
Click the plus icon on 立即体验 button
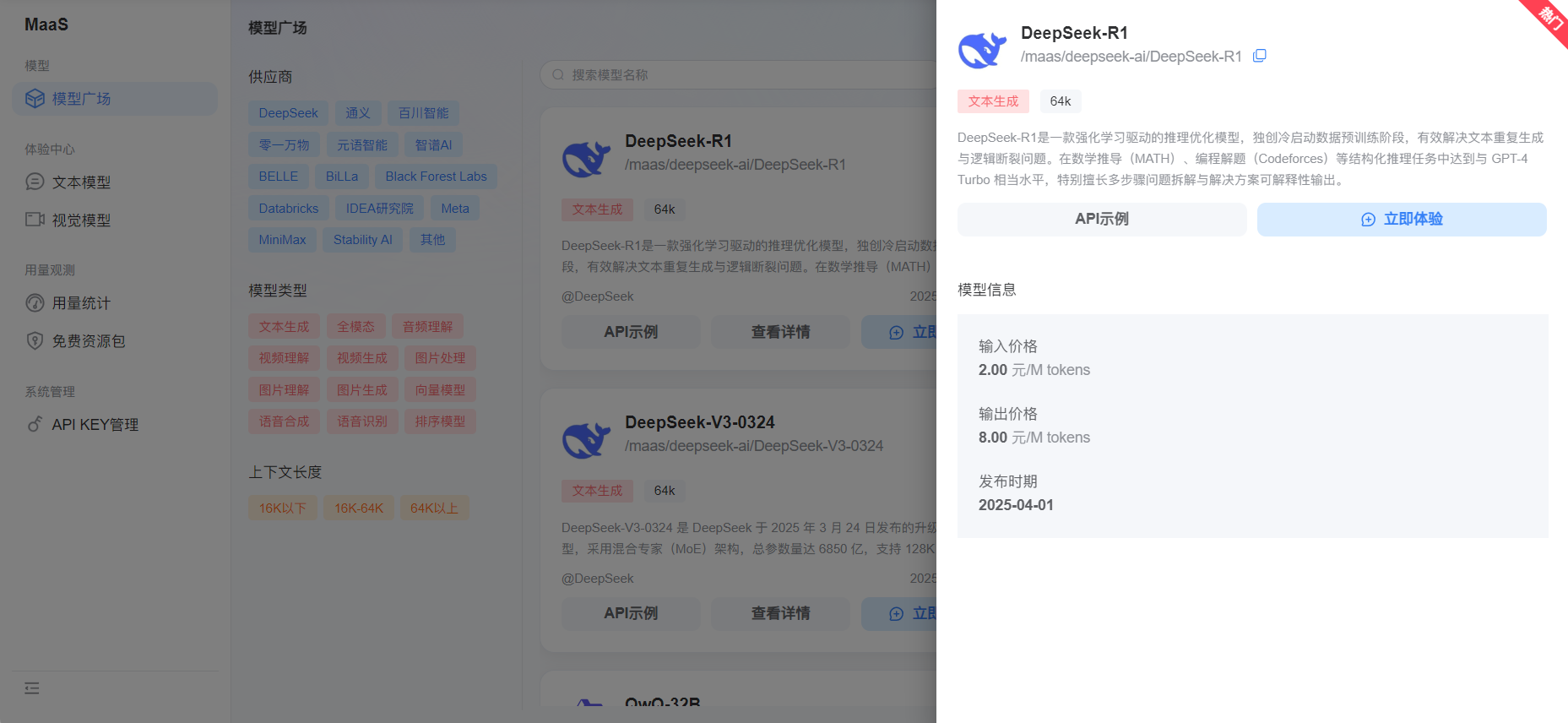point(1368,220)
